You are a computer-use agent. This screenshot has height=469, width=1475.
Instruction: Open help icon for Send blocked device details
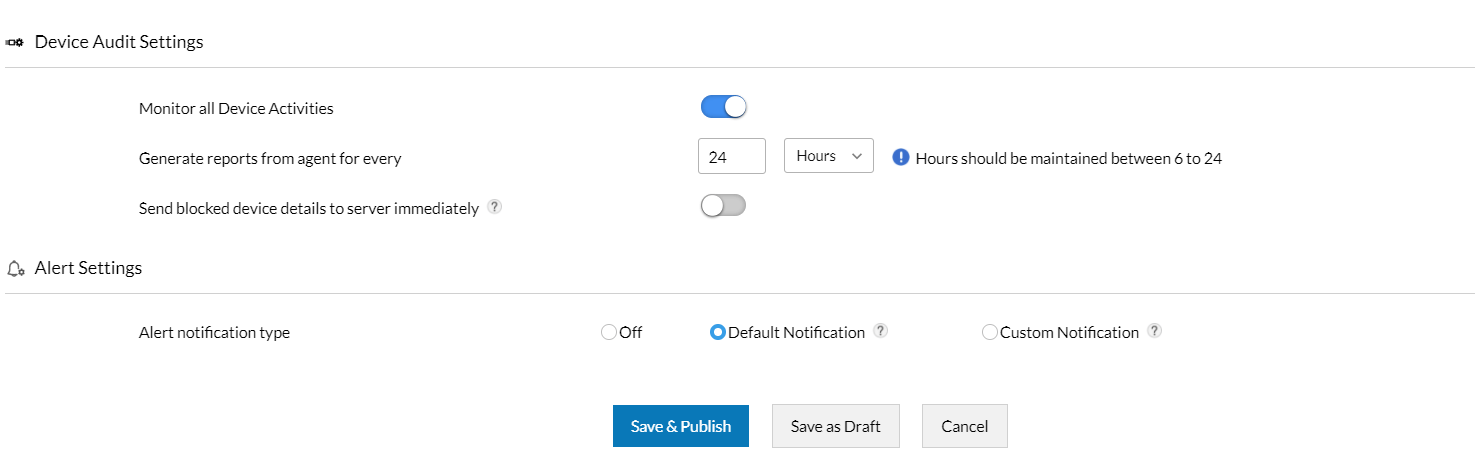click(494, 208)
